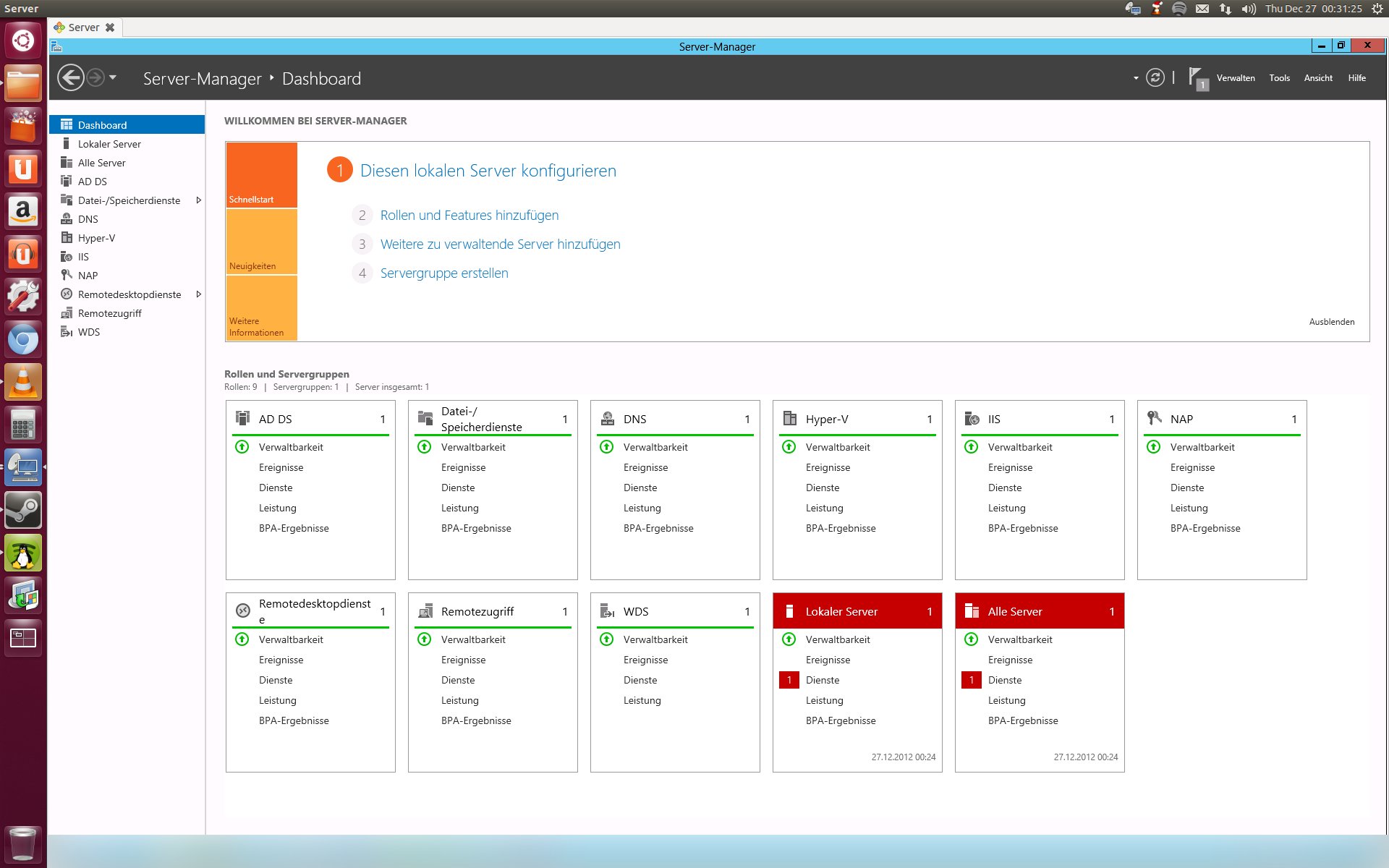Click Verwaltbarkeit status under IIS tile
The height and width of the screenshot is (868, 1389).
pos(1020,447)
